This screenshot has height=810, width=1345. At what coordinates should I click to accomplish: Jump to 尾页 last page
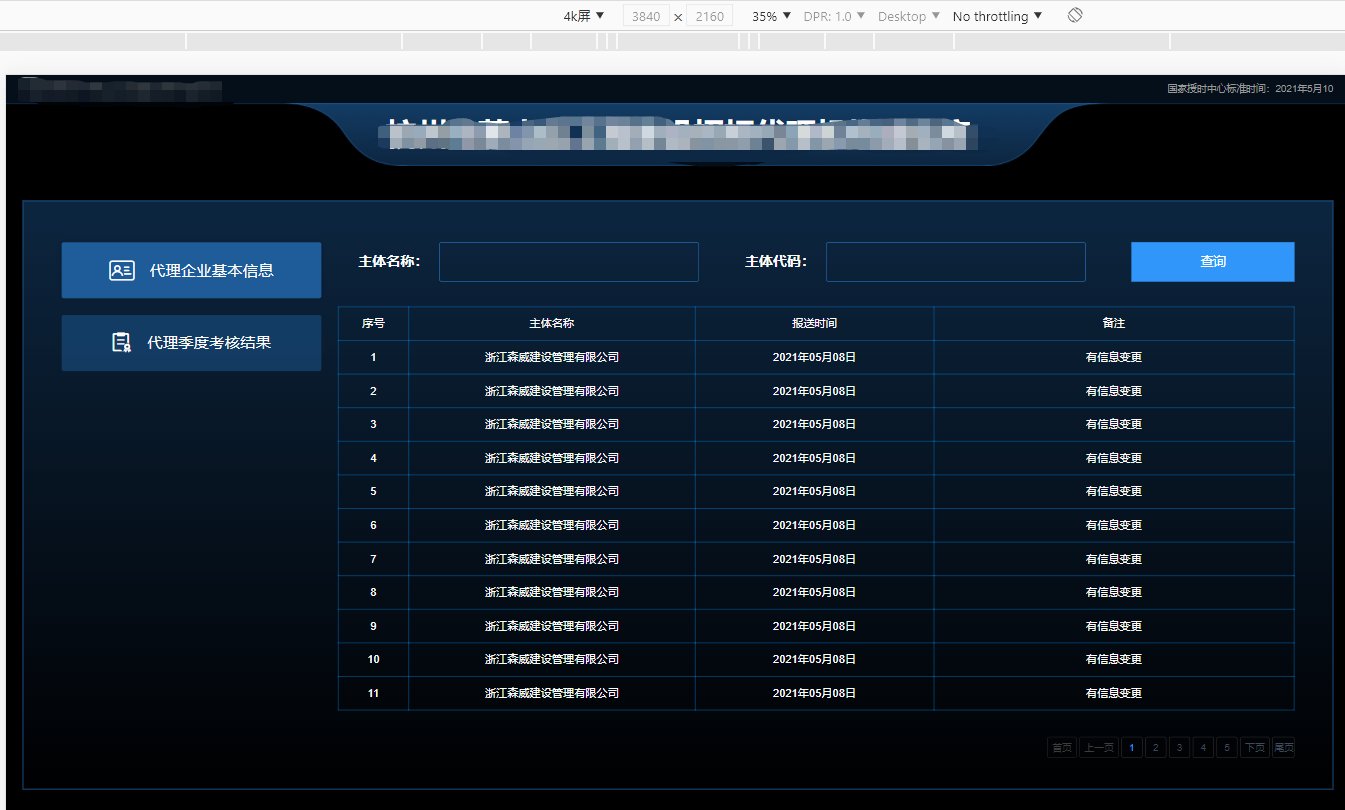coord(1283,747)
